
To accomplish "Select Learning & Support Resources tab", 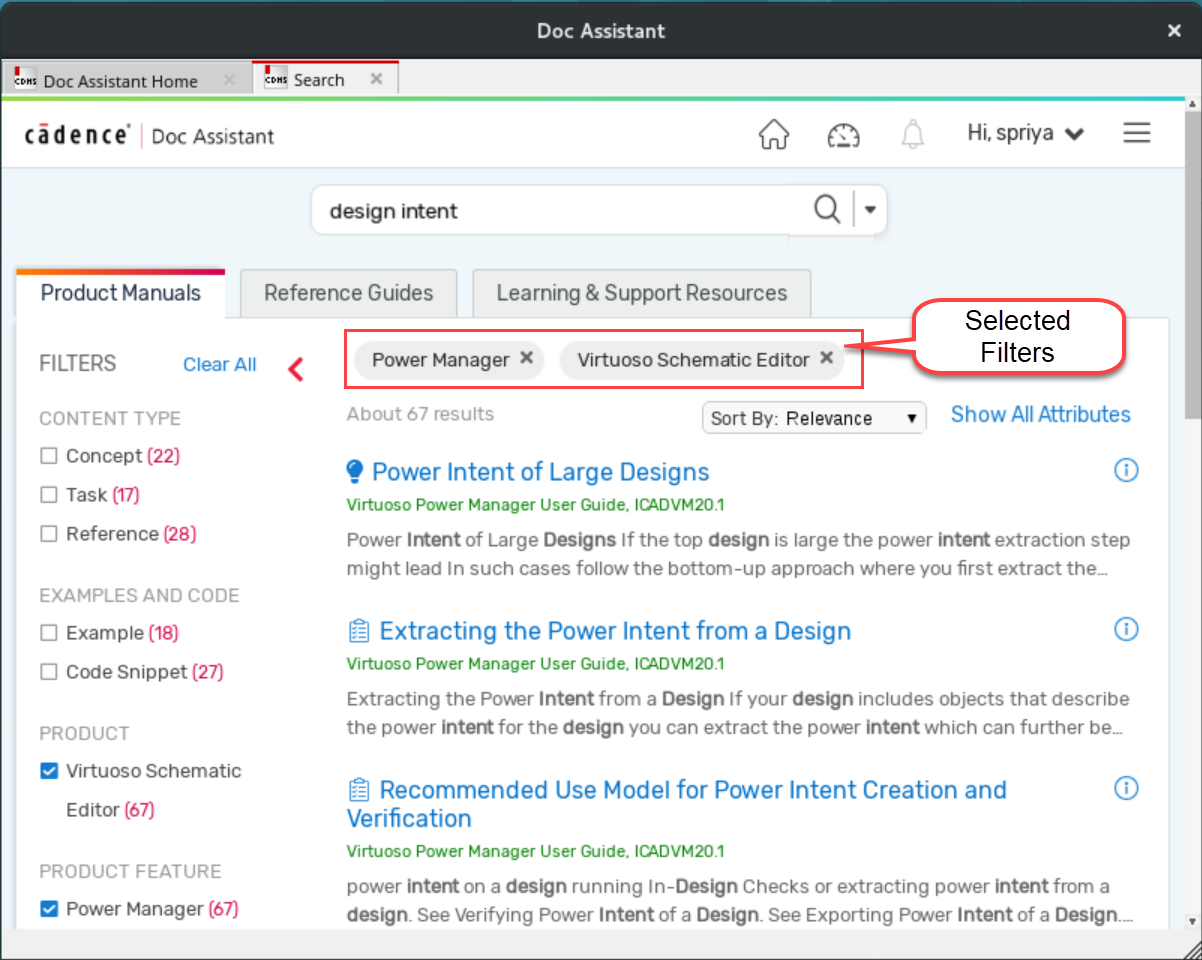I will pos(641,293).
